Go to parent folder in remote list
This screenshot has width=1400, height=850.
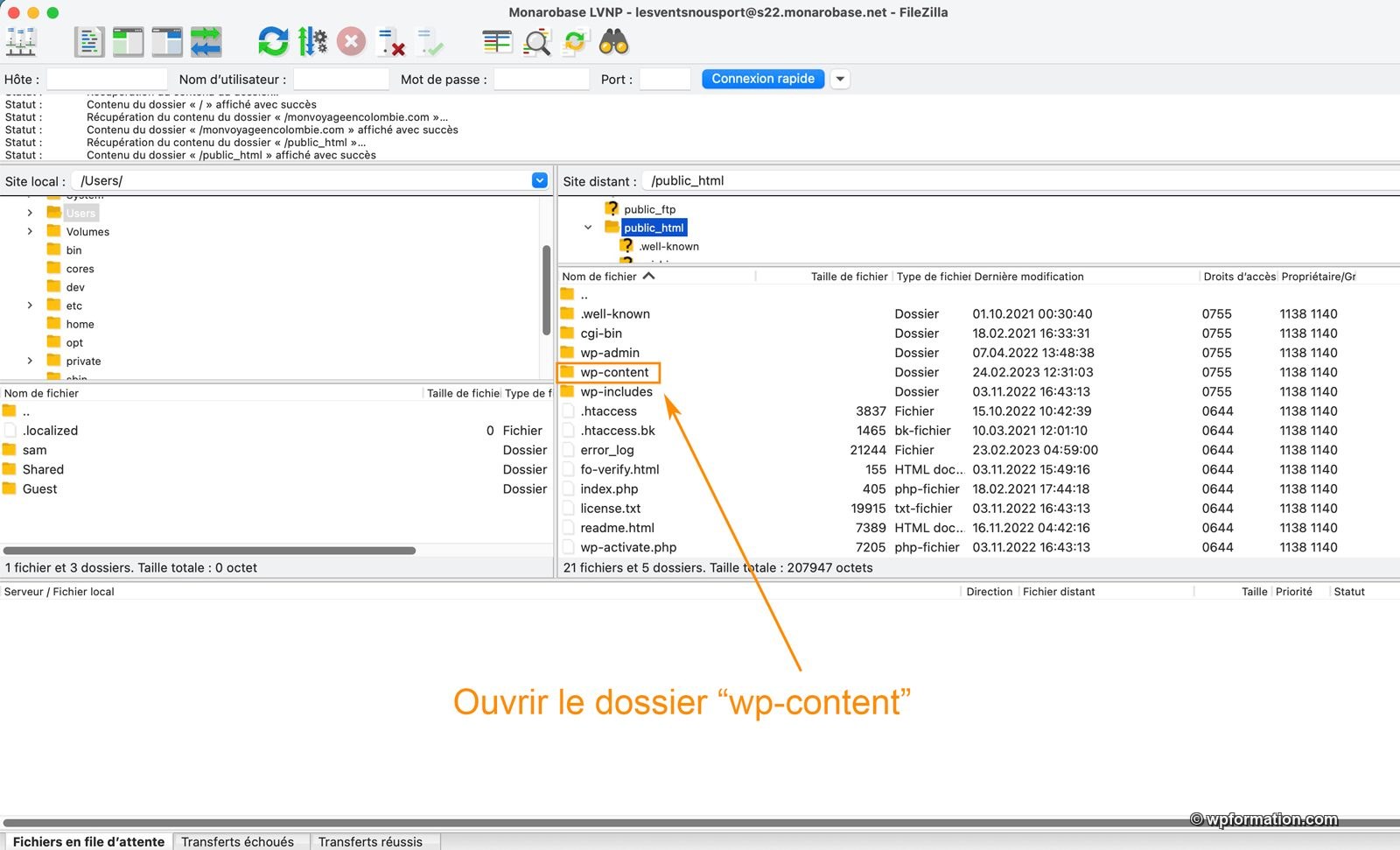pyautogui.click(x=584, y=295)
